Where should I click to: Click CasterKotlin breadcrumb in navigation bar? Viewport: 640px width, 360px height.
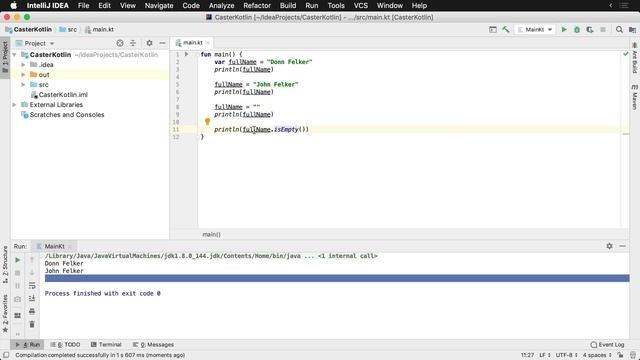(x=29, y=29)
